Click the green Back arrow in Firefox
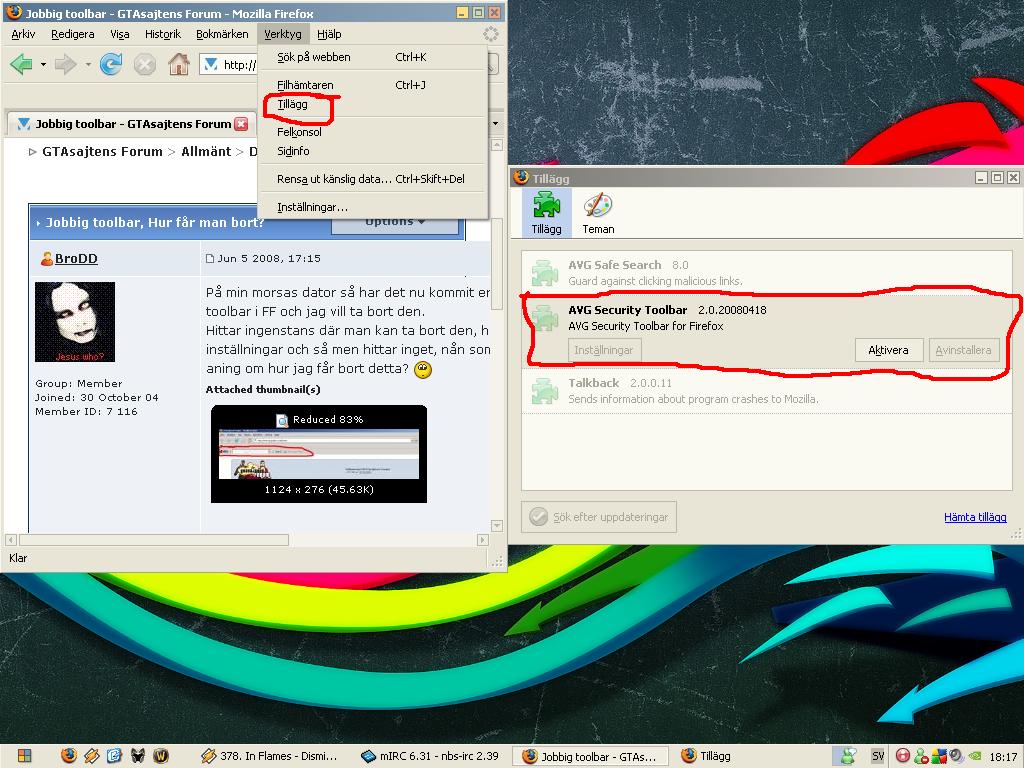1024x768 pixels. click(x=22, y=64)
